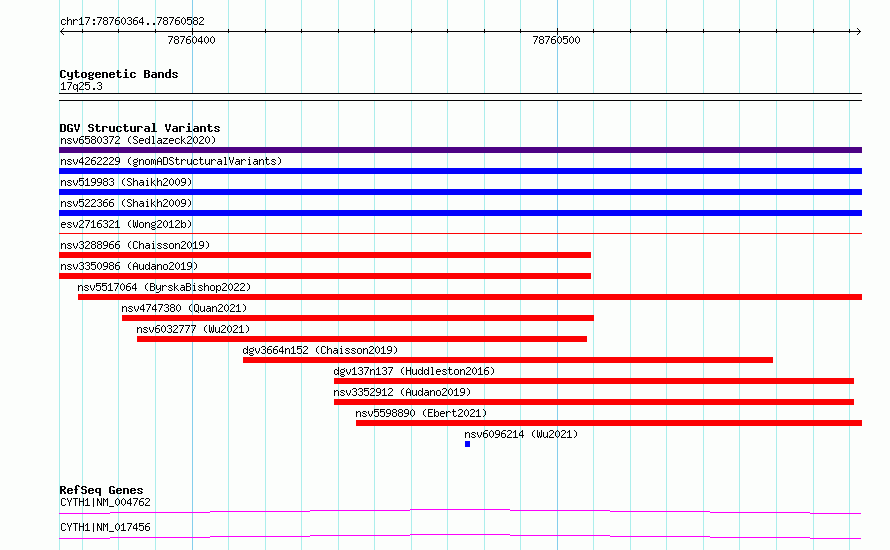Click the red nsv6032777 variant bar
Image resolution: width=890 pixels, height=550 pixels.
click(x=362, y=339)
